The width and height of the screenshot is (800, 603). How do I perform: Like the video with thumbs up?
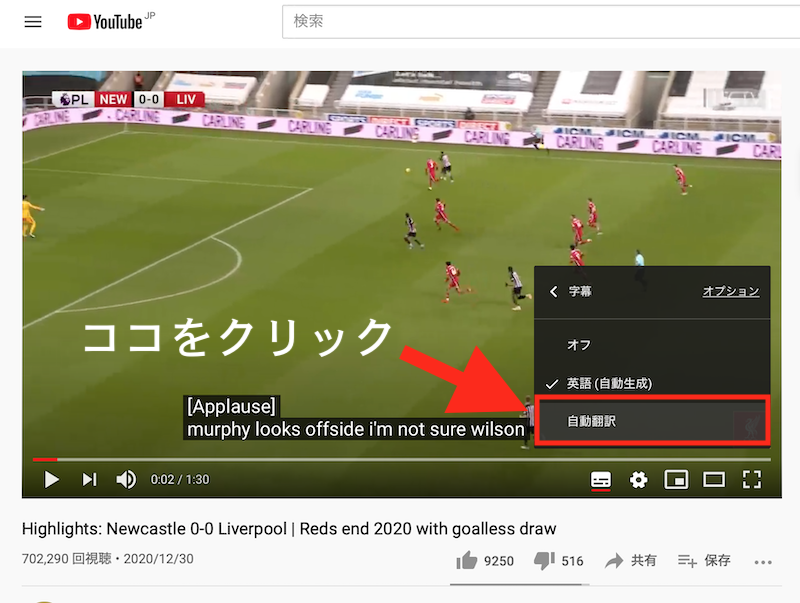click(x=485, y=561)
